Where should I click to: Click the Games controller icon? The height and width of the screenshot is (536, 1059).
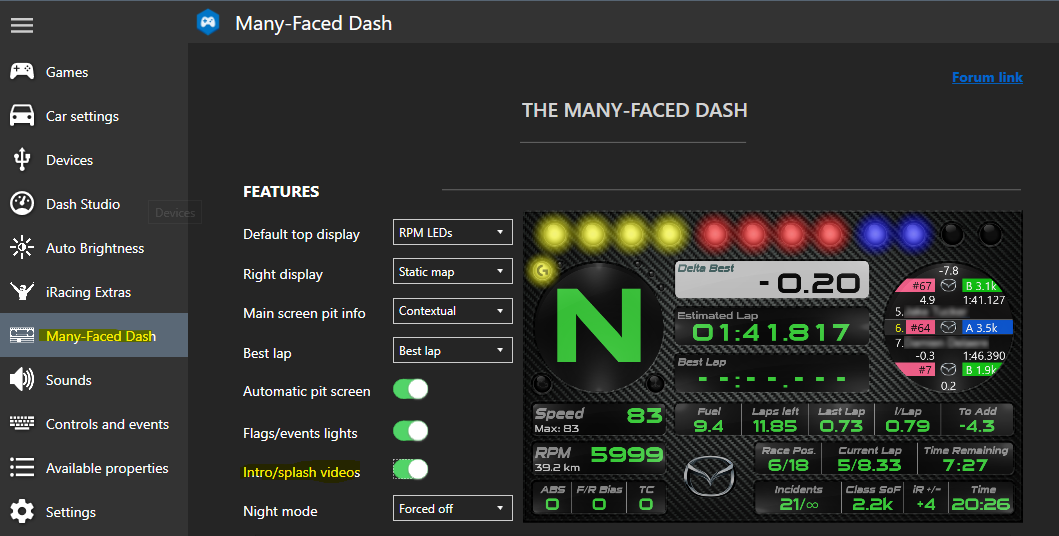pyautogui.click(x=22, y=72)
